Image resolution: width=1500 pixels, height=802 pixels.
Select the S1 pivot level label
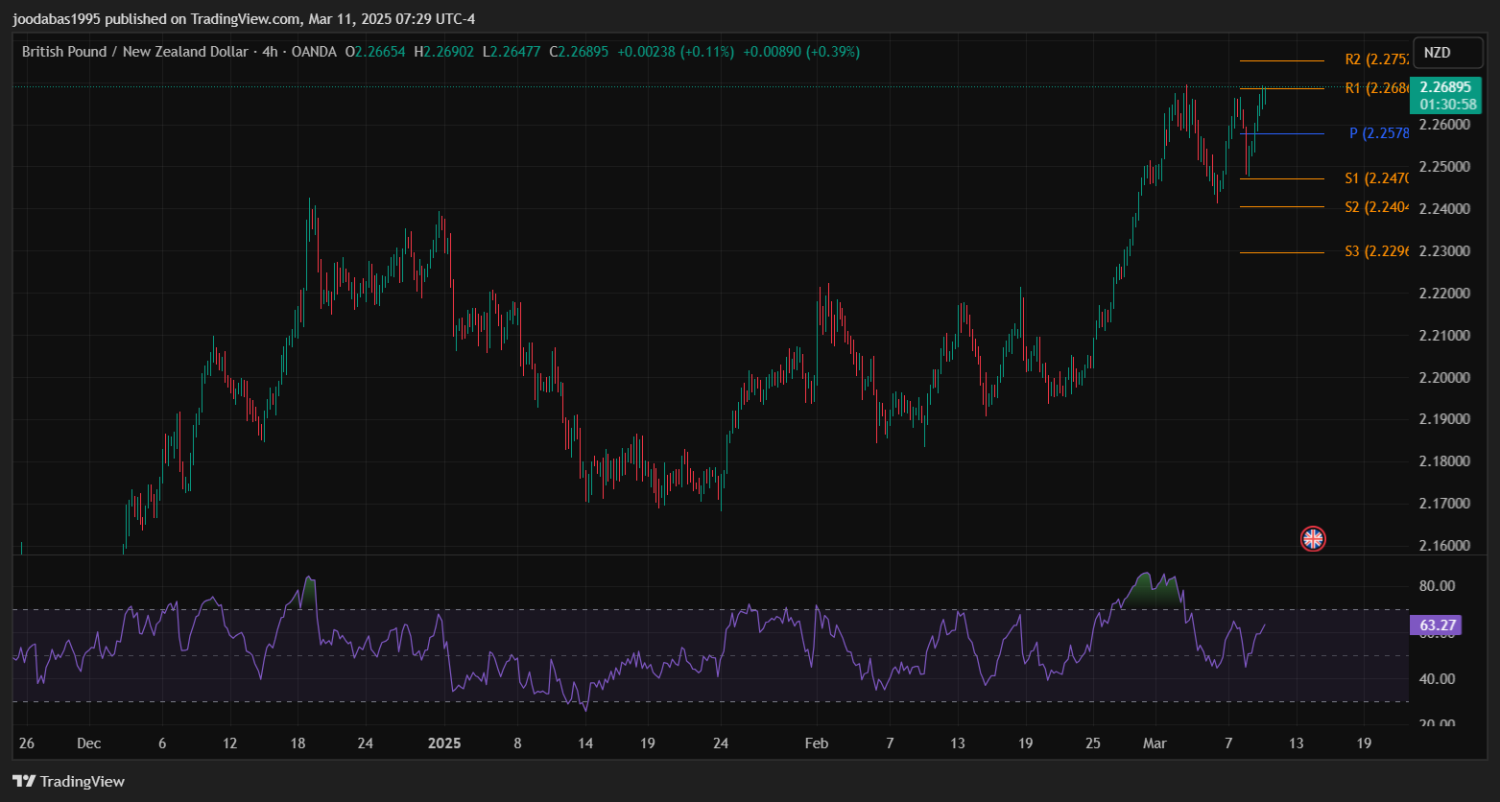[1377, 178]
